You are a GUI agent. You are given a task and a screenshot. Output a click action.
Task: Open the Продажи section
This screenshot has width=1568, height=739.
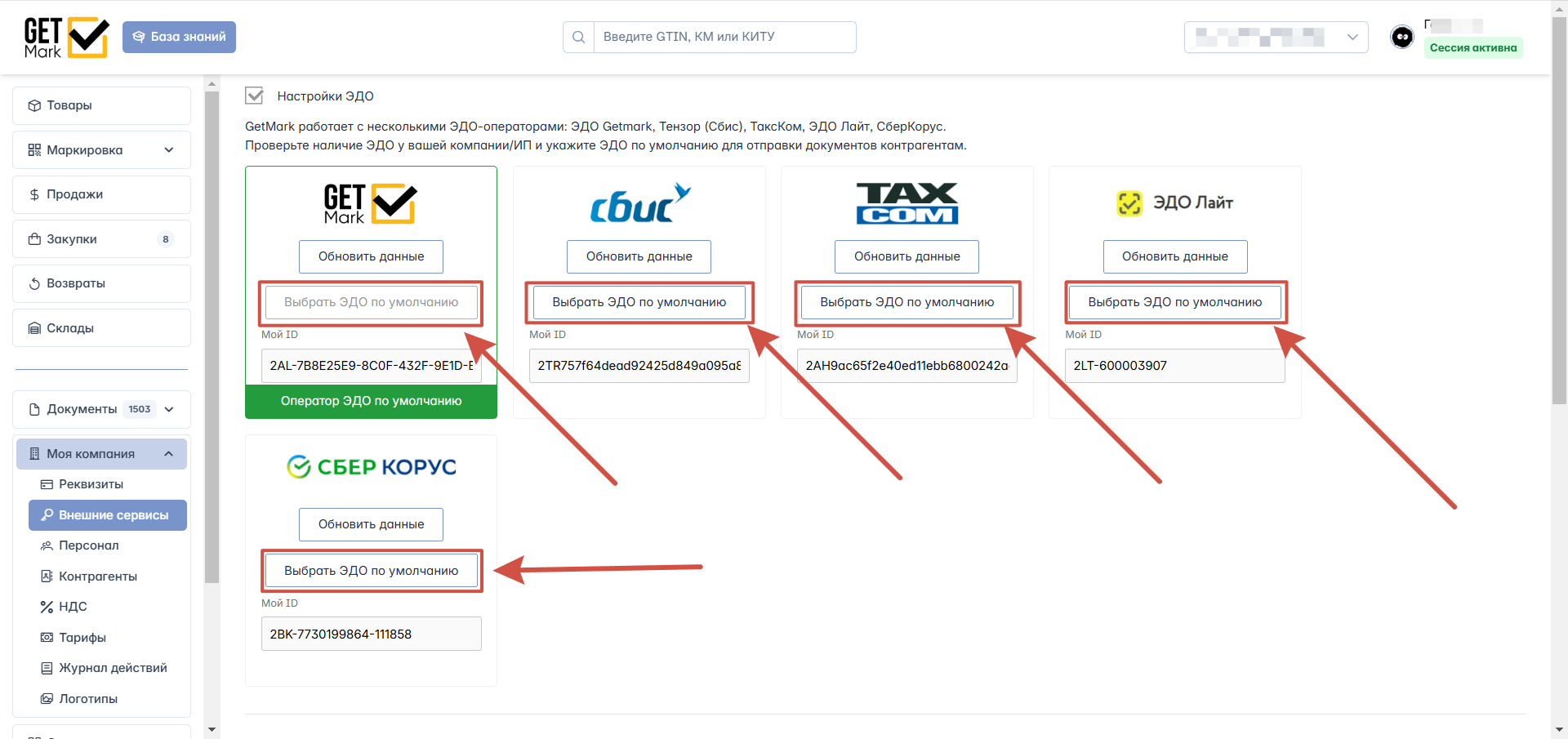[x=101, y=194]
